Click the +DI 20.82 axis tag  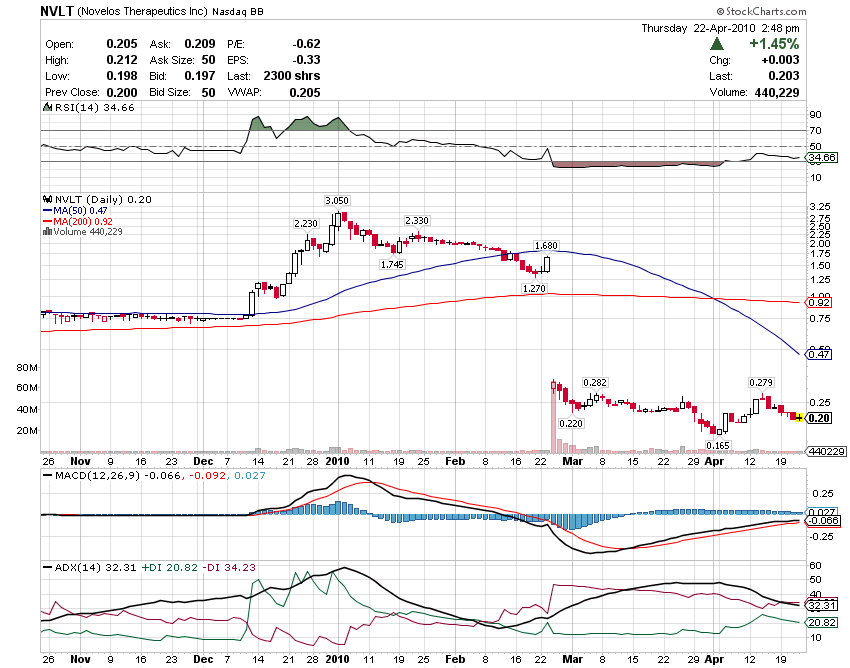click(x=822, y=623)
